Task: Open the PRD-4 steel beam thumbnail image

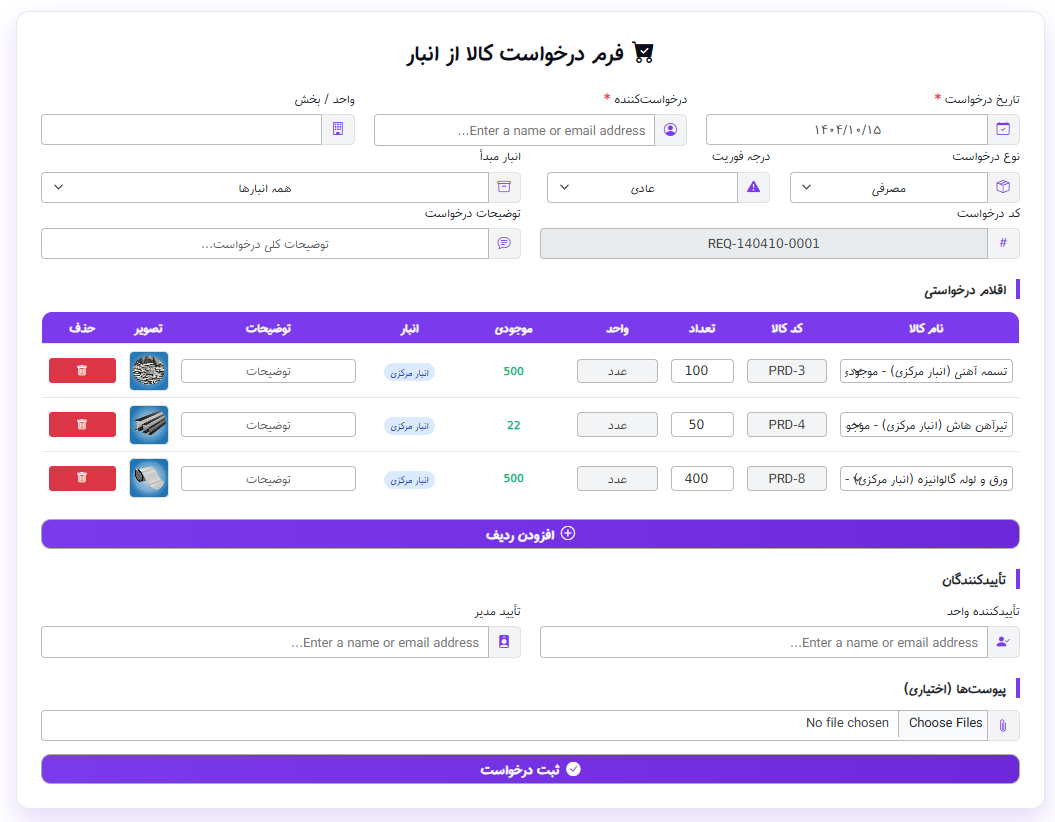Action: tap(149, 425)
